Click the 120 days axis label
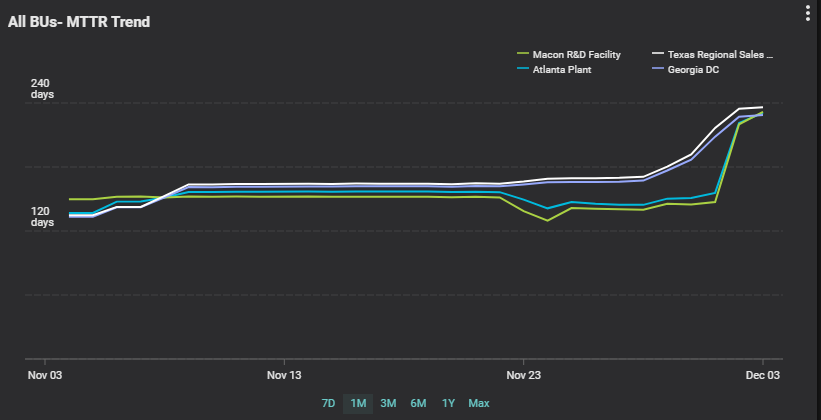This screenshot has height=420, width=821. (x=42, y=217)
